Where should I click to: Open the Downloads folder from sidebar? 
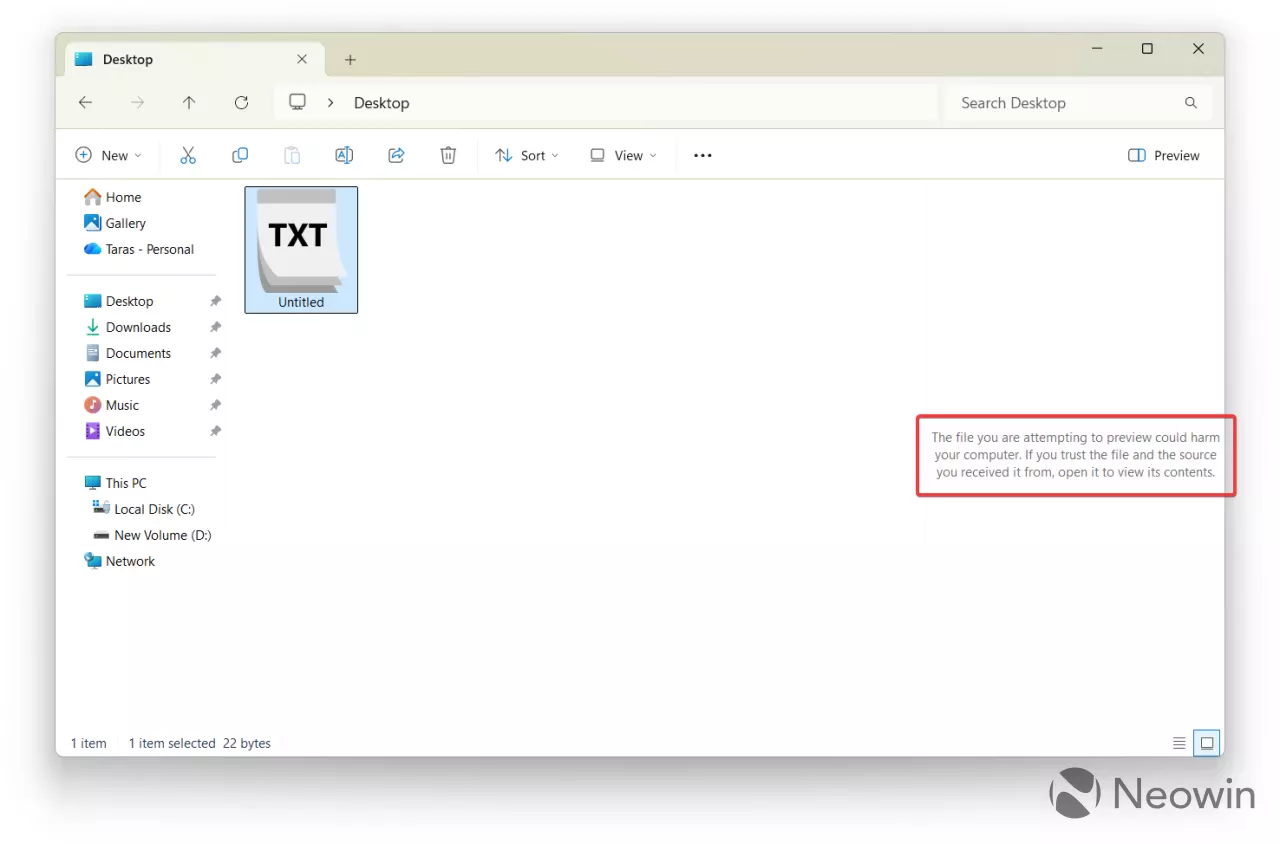pos(138,326)
